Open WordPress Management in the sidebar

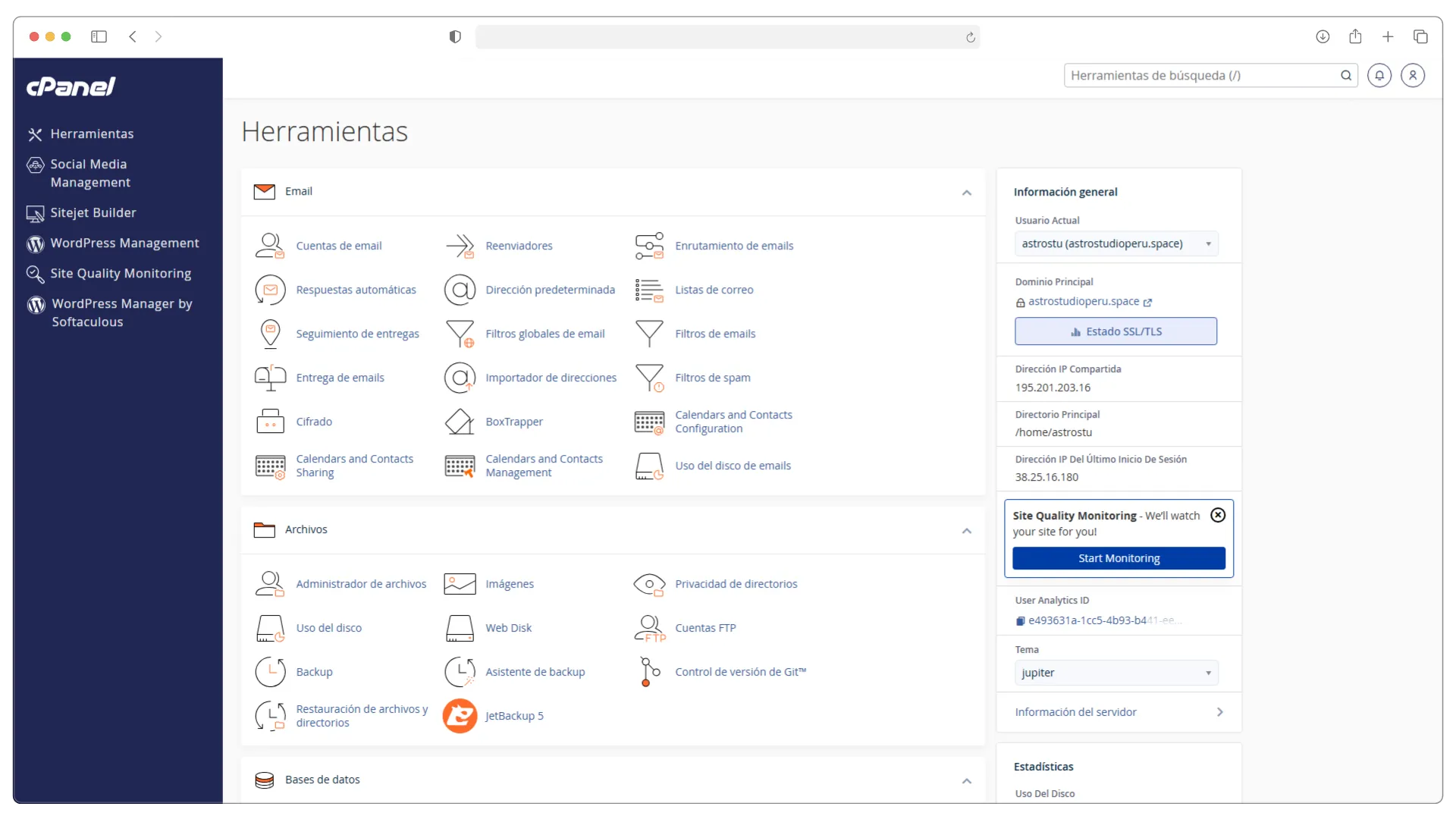(124, 243)
